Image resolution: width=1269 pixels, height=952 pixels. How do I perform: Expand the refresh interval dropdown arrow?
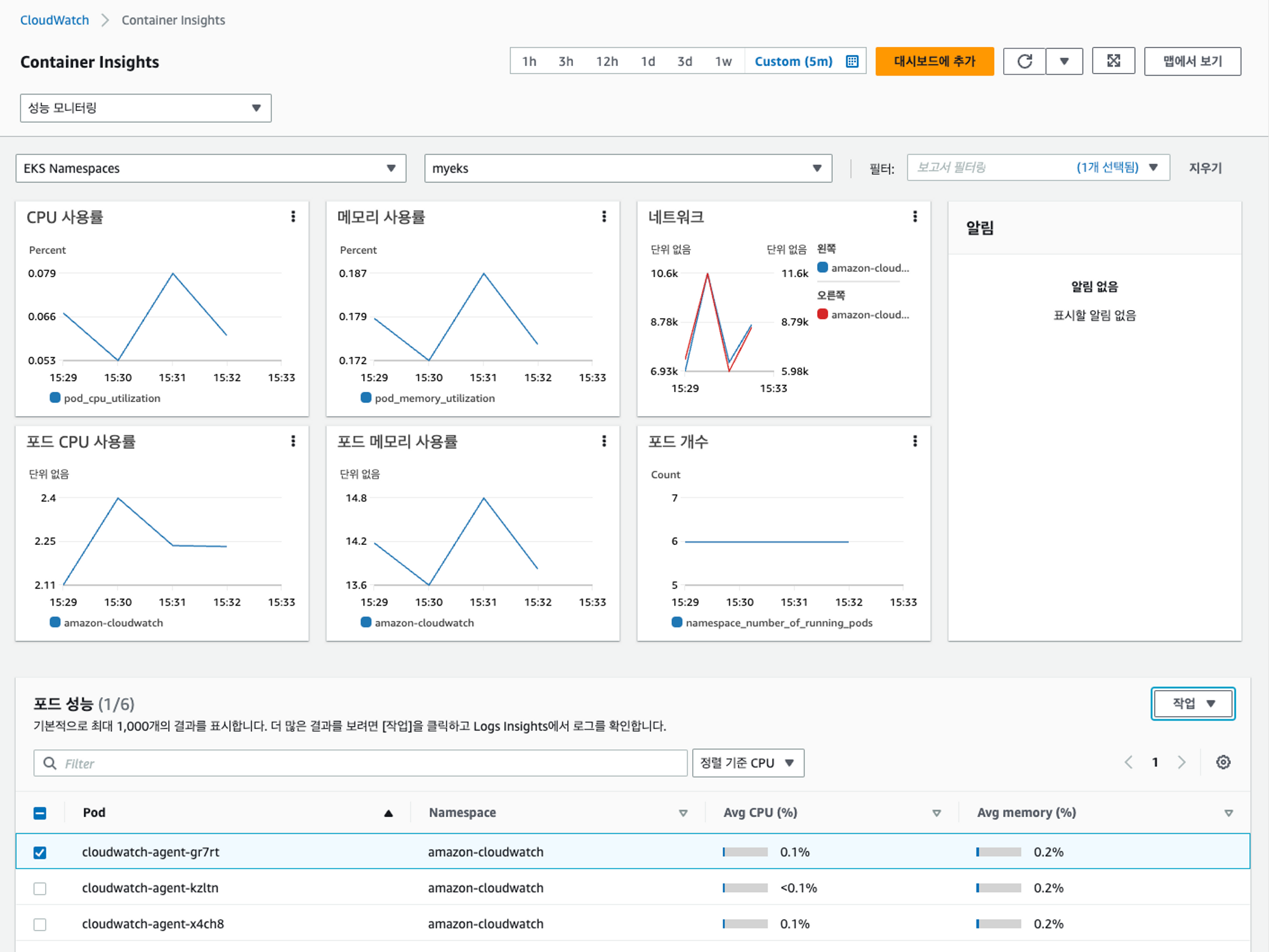pyautogui.click(x=1064, y=62)
